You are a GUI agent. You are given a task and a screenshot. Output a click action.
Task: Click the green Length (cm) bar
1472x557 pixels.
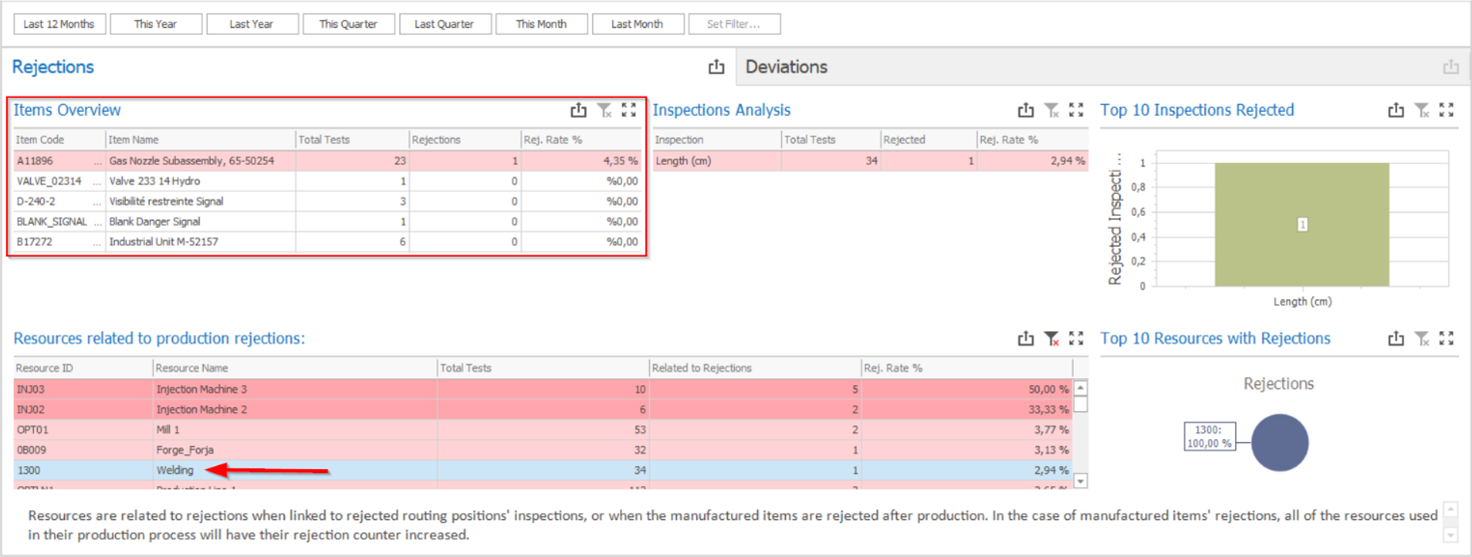[1302, 225]
